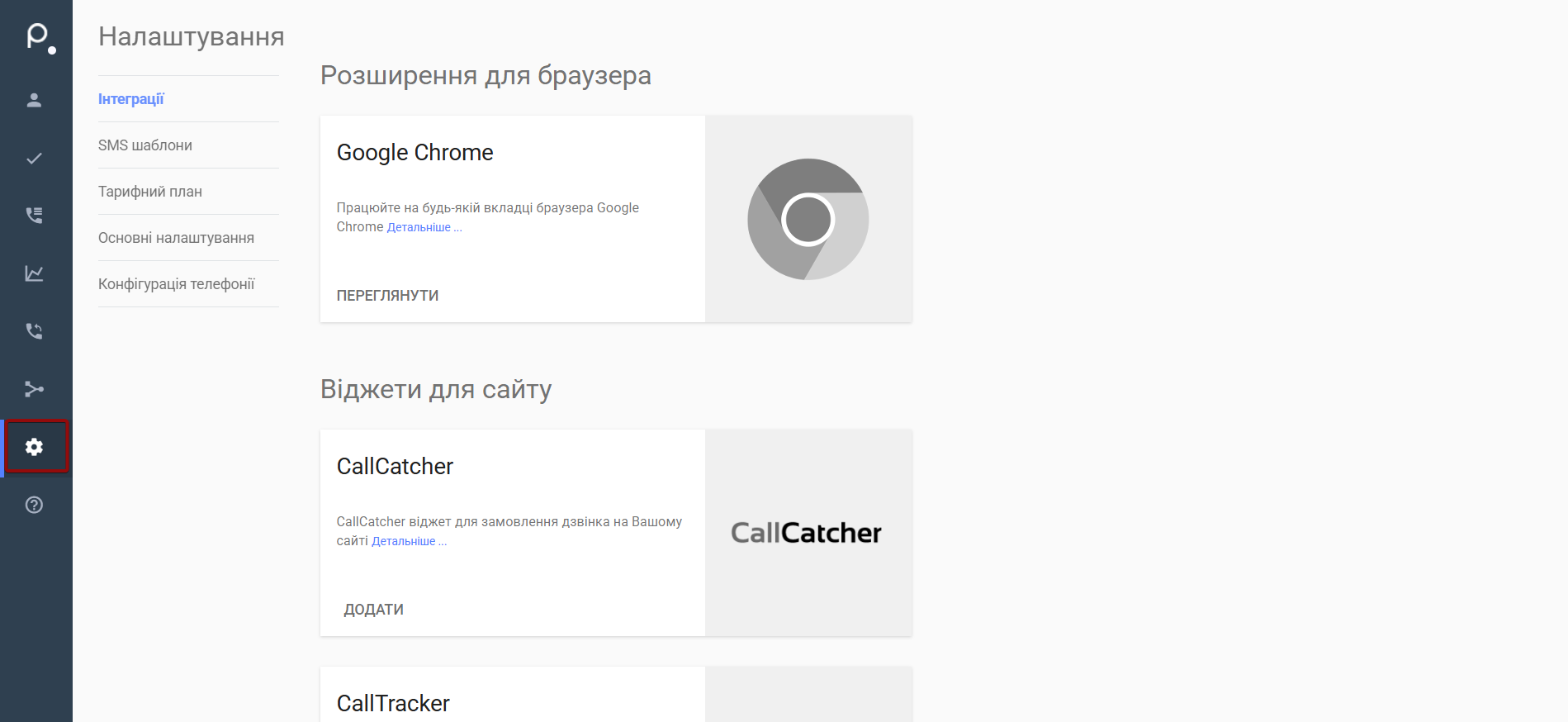
Task: Click ПЕРЕГЛЯНУТИ on the Google Chrome card
Action: 387,296
